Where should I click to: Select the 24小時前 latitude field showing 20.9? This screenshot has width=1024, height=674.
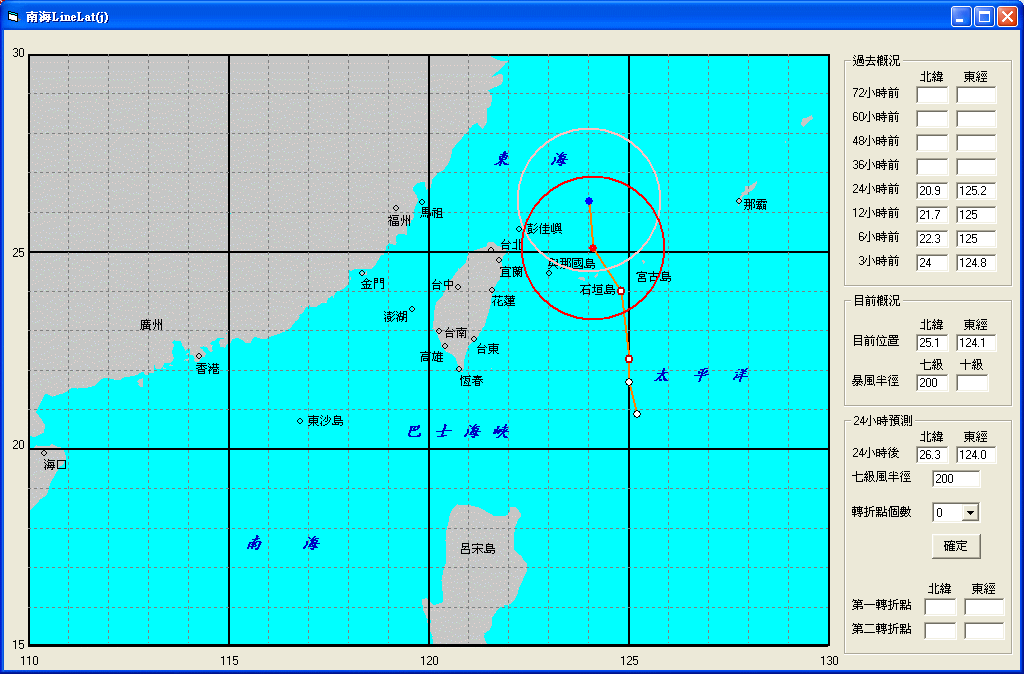click(932, 191)
